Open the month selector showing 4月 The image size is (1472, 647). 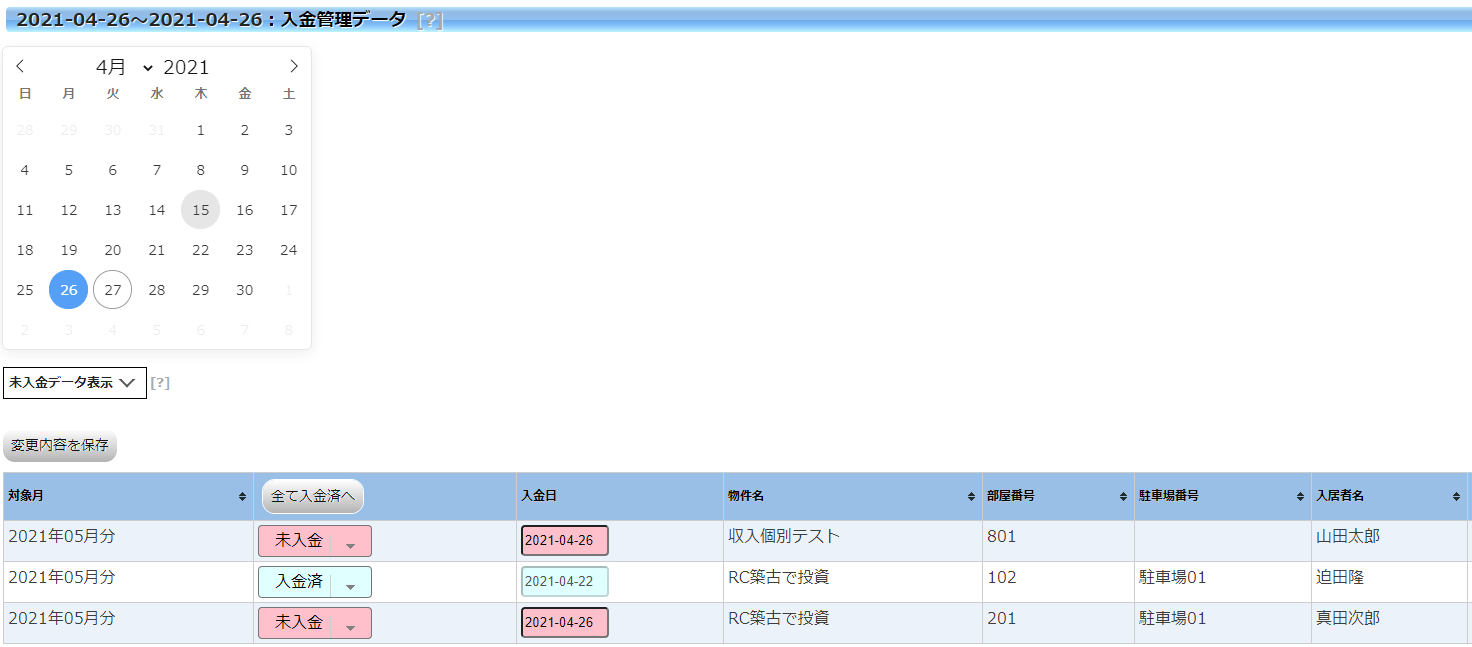click(x=120, y=66)
